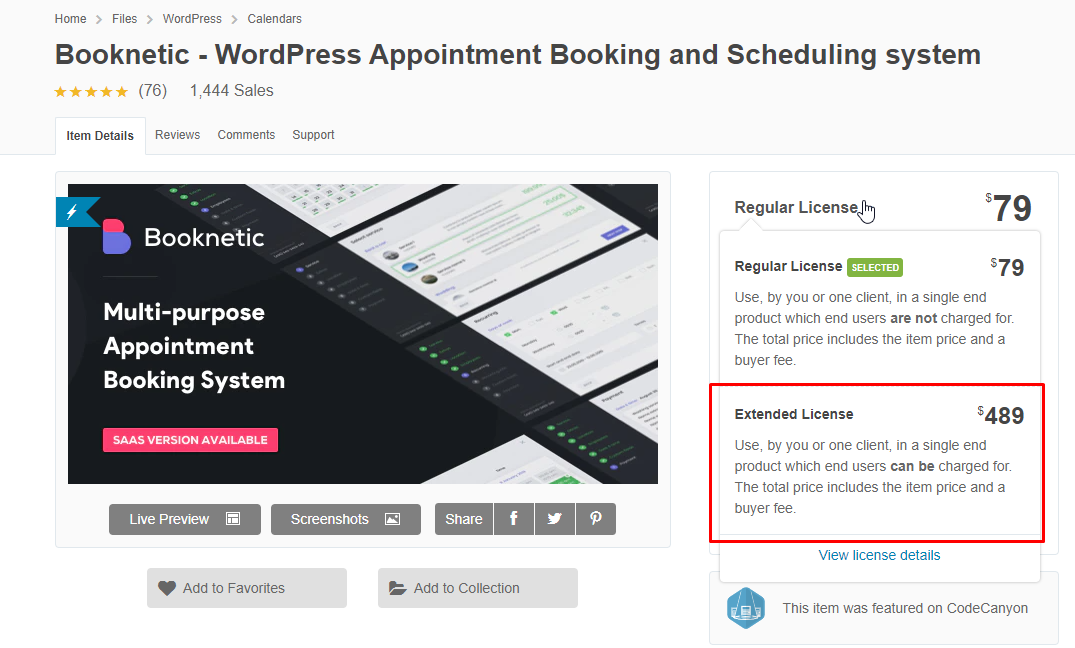Click the Booknetic preview image
1075x648 pixels.
363,333
